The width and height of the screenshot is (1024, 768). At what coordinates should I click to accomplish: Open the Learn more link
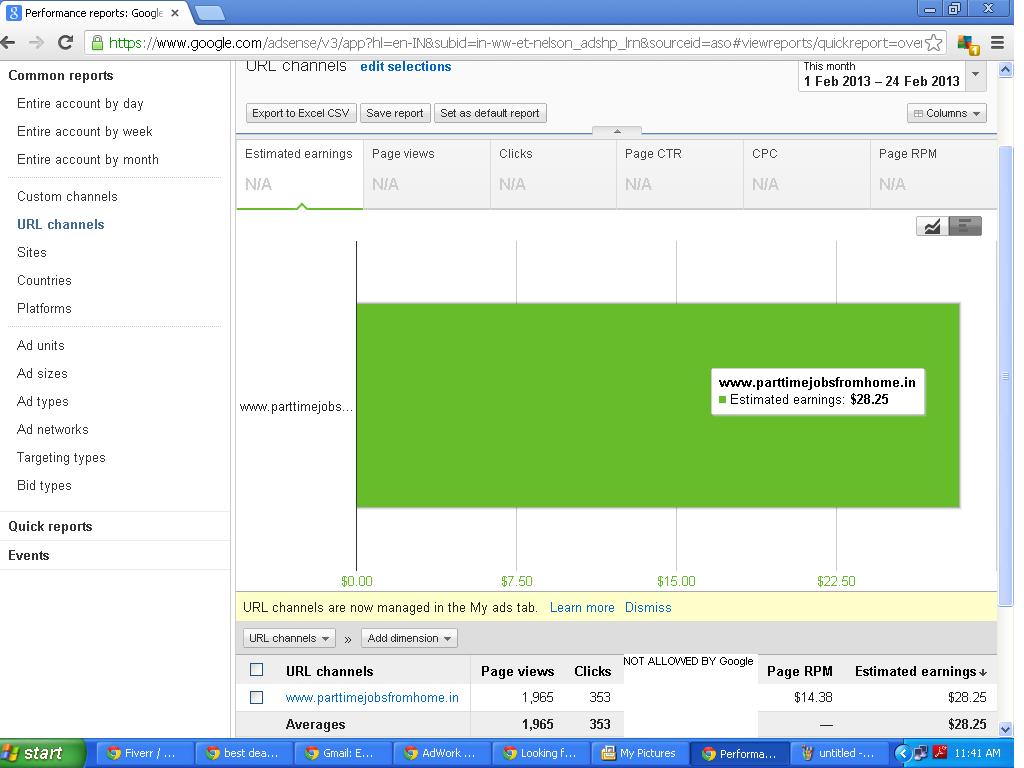582,608
